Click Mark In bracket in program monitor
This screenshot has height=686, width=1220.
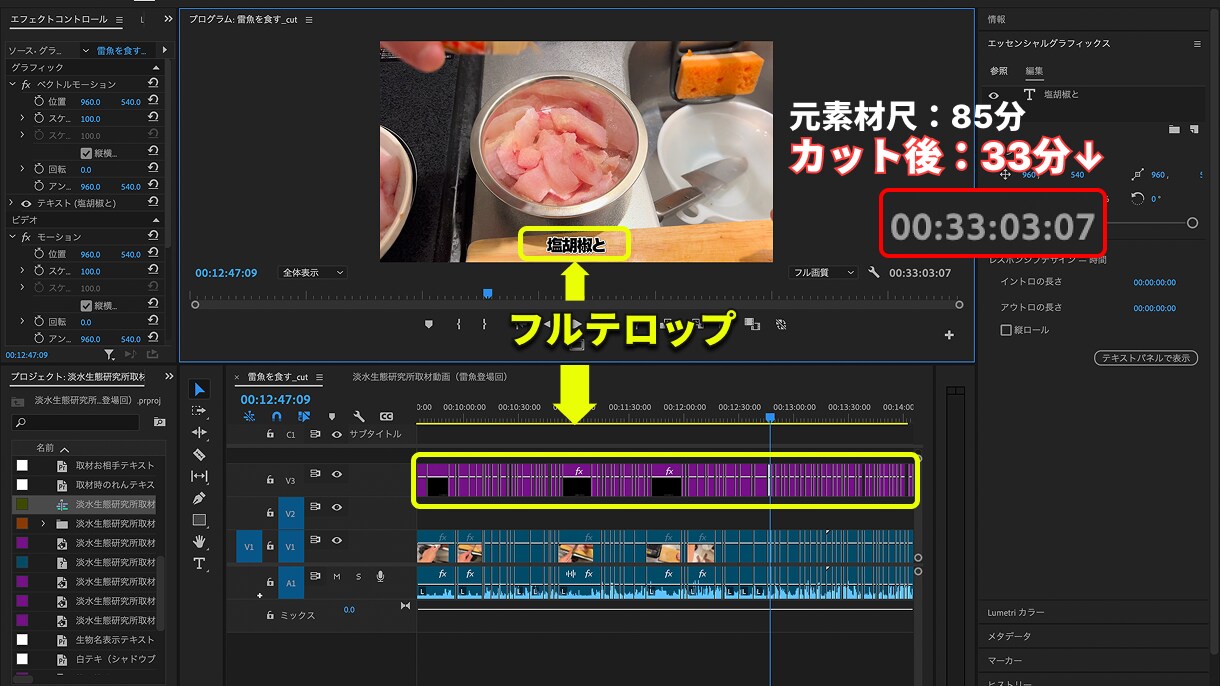458,324
